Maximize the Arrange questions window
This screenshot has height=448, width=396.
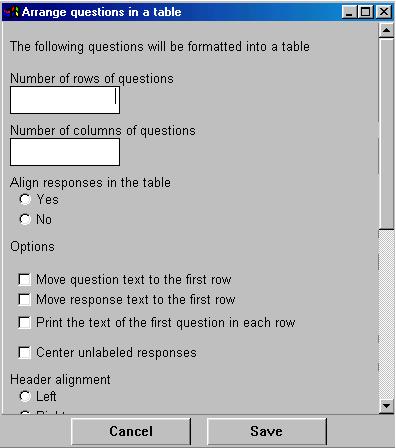366,12
